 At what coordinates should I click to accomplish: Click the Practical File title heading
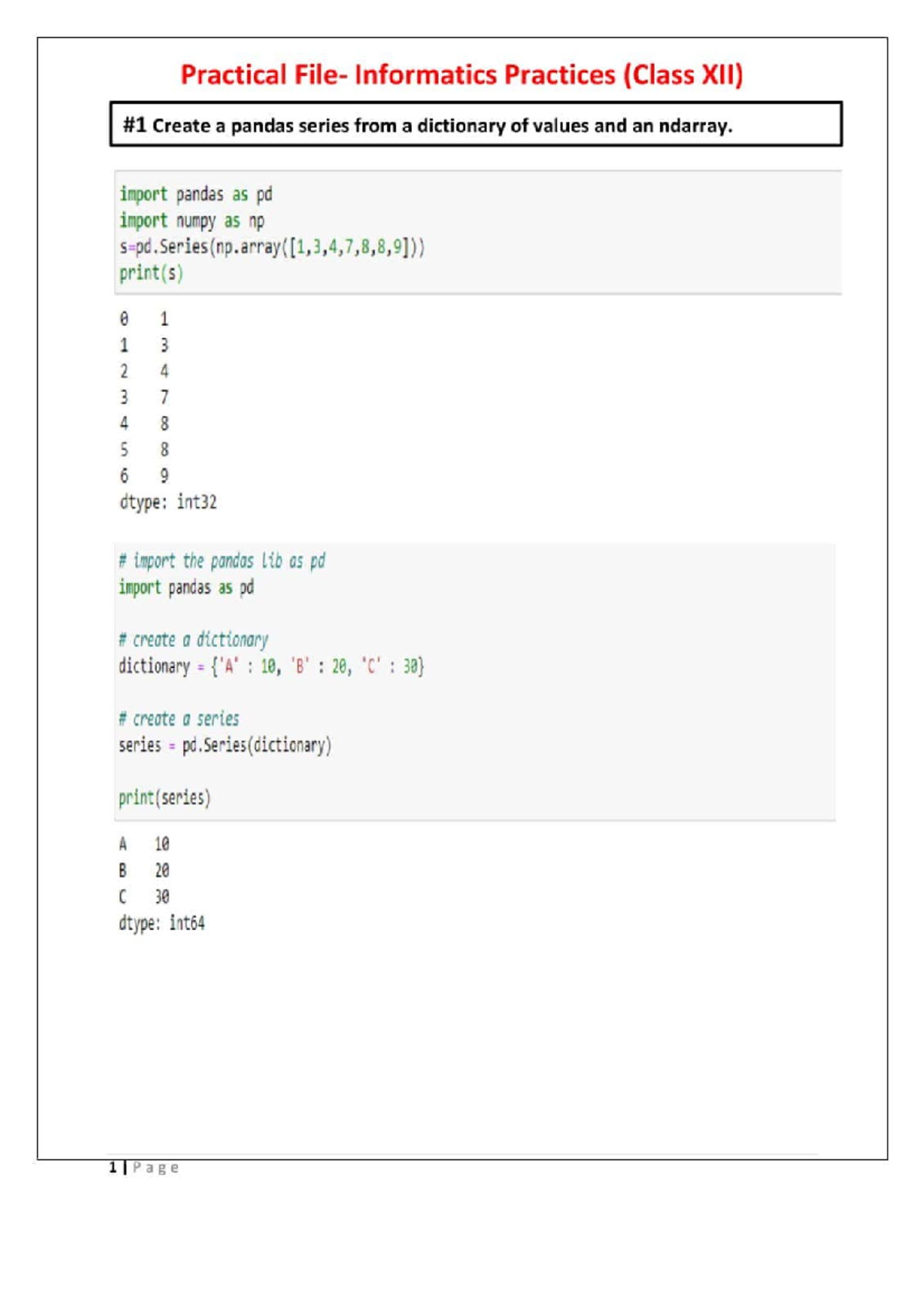pyautogui.click(x=462, y=75)
